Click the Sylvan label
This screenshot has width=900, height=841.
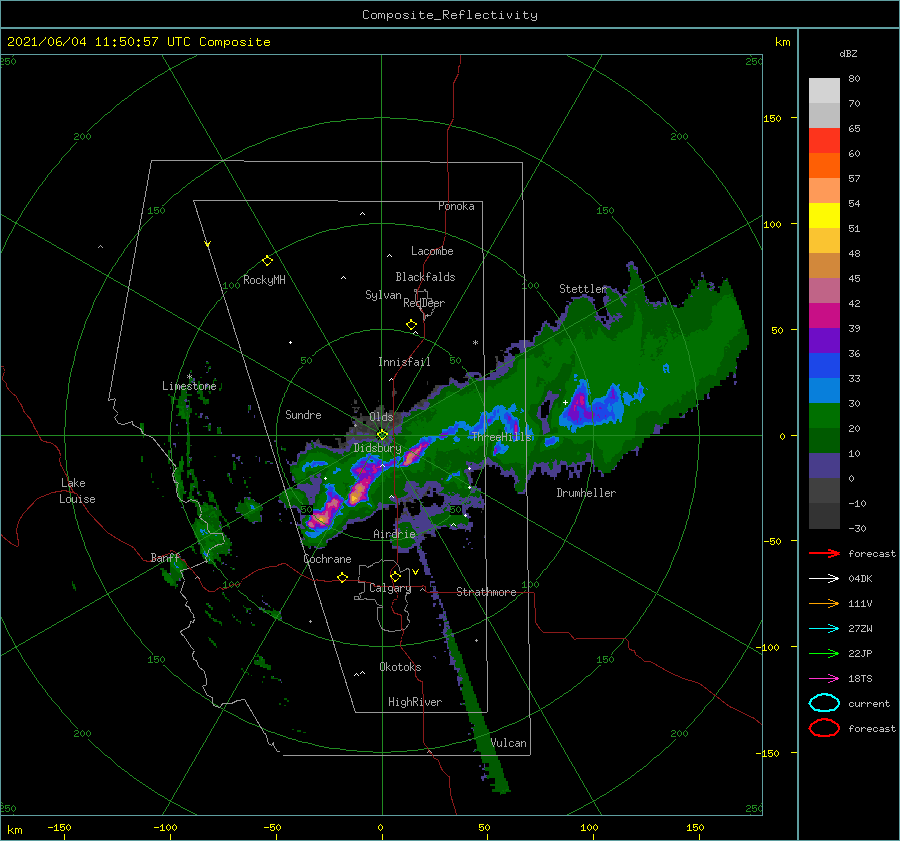pyautogui.click(x=383, y=295)
